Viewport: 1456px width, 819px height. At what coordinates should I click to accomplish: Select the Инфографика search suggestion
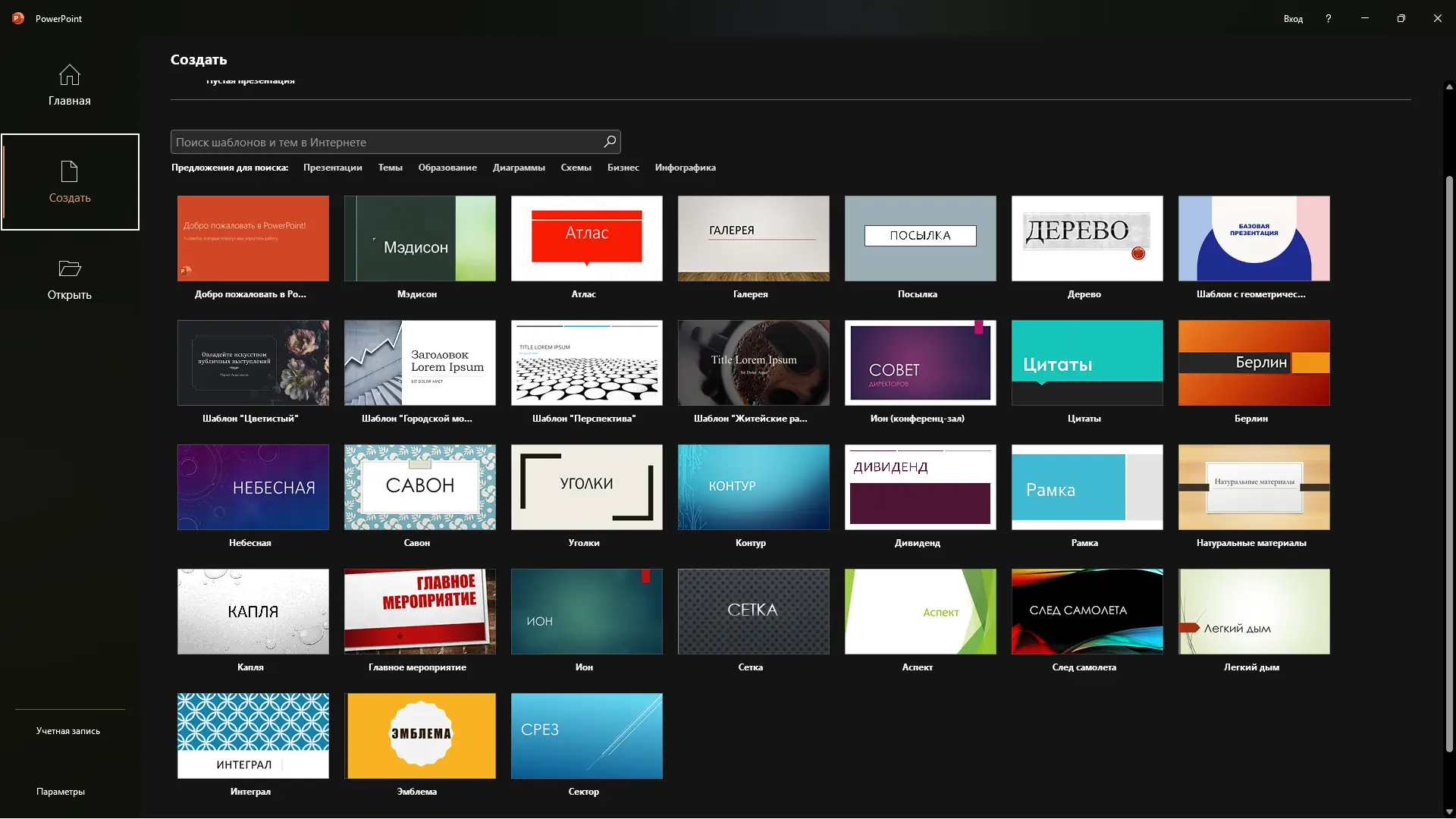tap(685, 168)
